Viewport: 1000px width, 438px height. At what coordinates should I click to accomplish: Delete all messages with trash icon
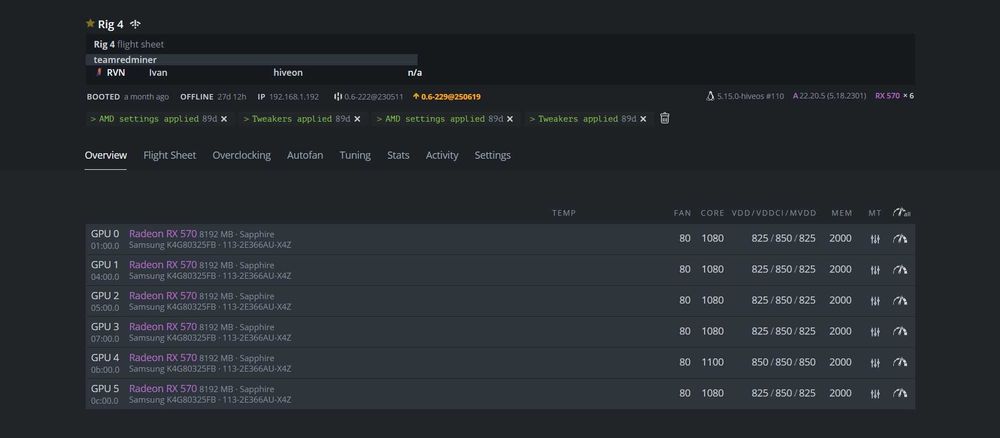tap(664, 118)
